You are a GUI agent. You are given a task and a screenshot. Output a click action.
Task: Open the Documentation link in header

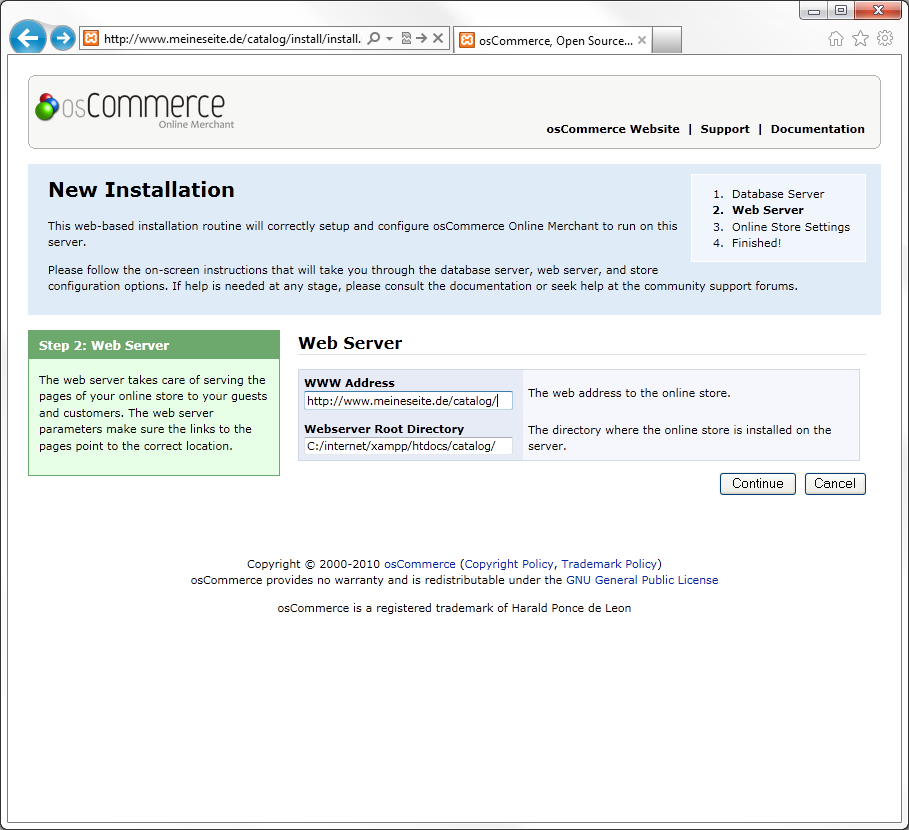pos(817,129)
